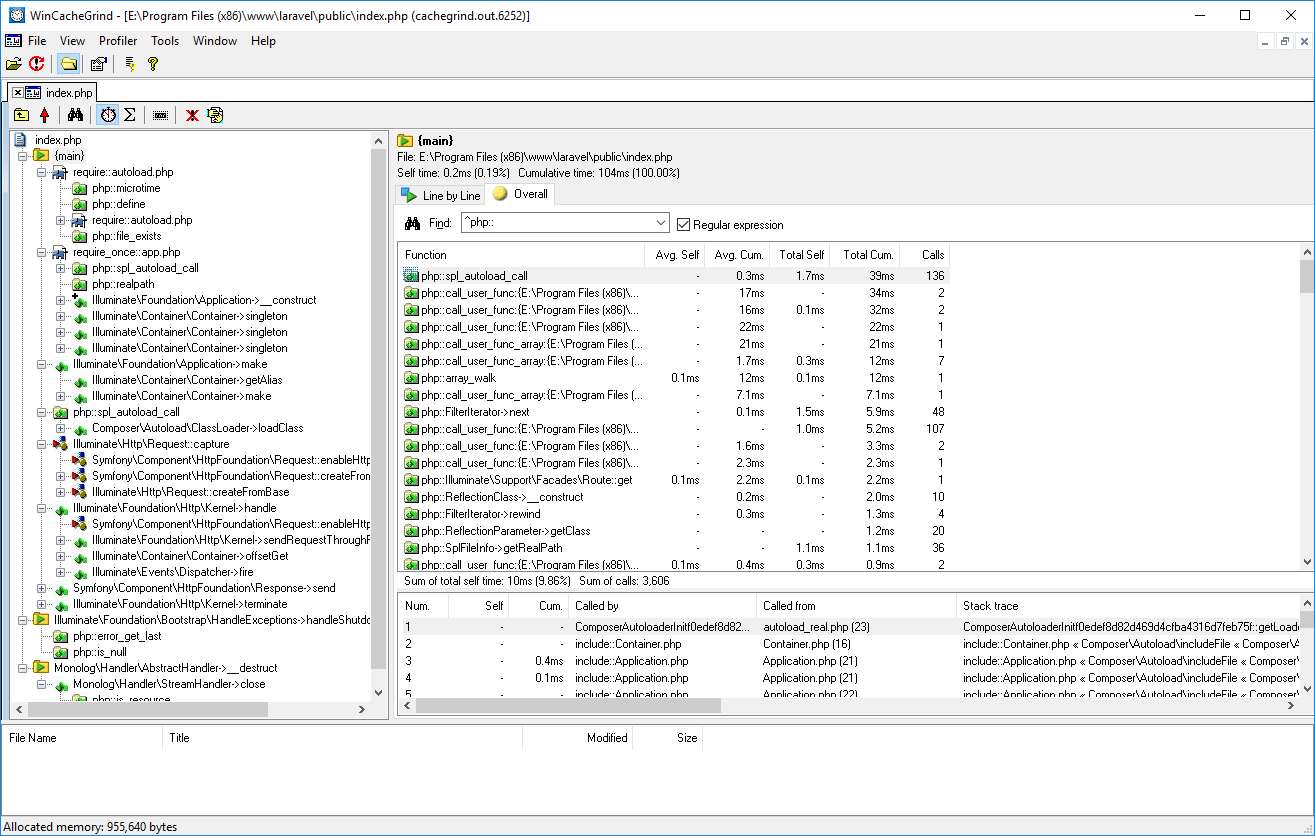Click the red up arrow icon
The width and height of the screenshot is (1315, 836).
click(44, 115)
